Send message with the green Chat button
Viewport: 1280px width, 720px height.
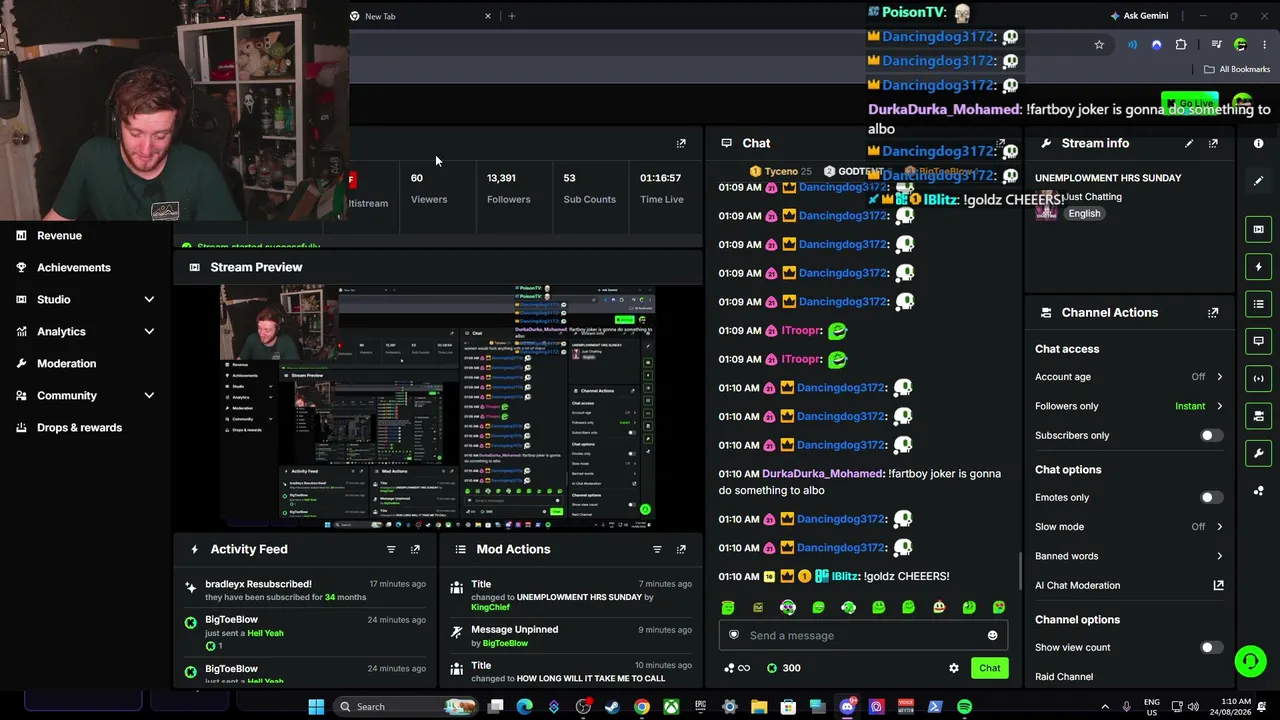tap(989, 668)
